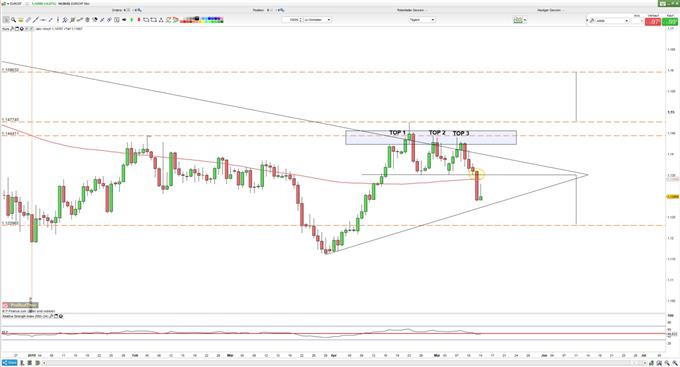Image resolution: width=680 pixels, height=367 pixels.
Task: Open the zoom units dropdown next to 100%
Action: click(x=317, y=20)
